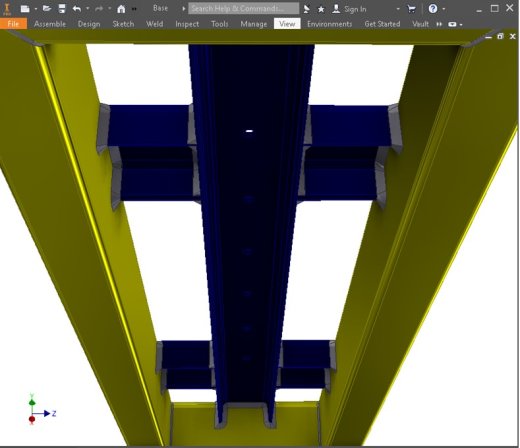Switch to the Assemble ribbon tab
Viewport: 520px width, 448px height.
click(50, 24)
